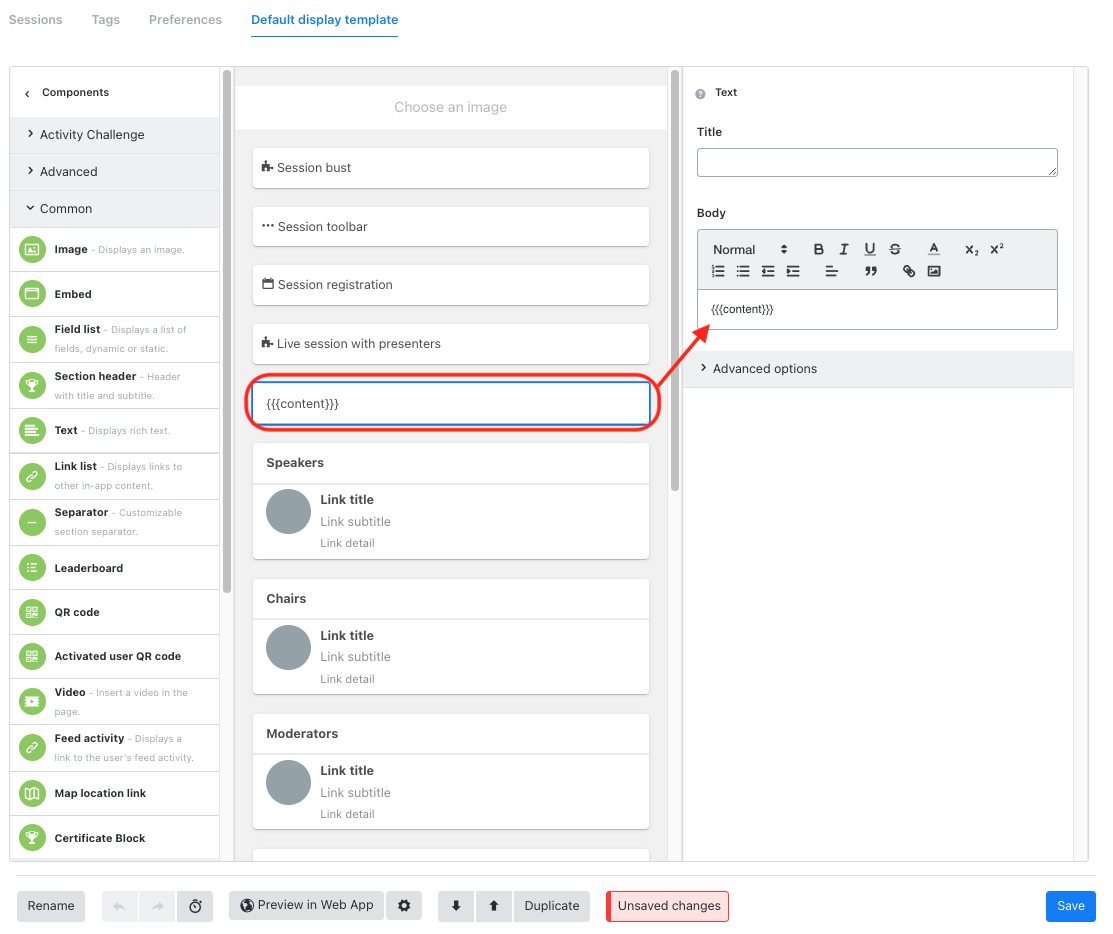Select the Link list component
Image resolution: width=1113 pixels, height=934 pixels.
coord(114,476)
